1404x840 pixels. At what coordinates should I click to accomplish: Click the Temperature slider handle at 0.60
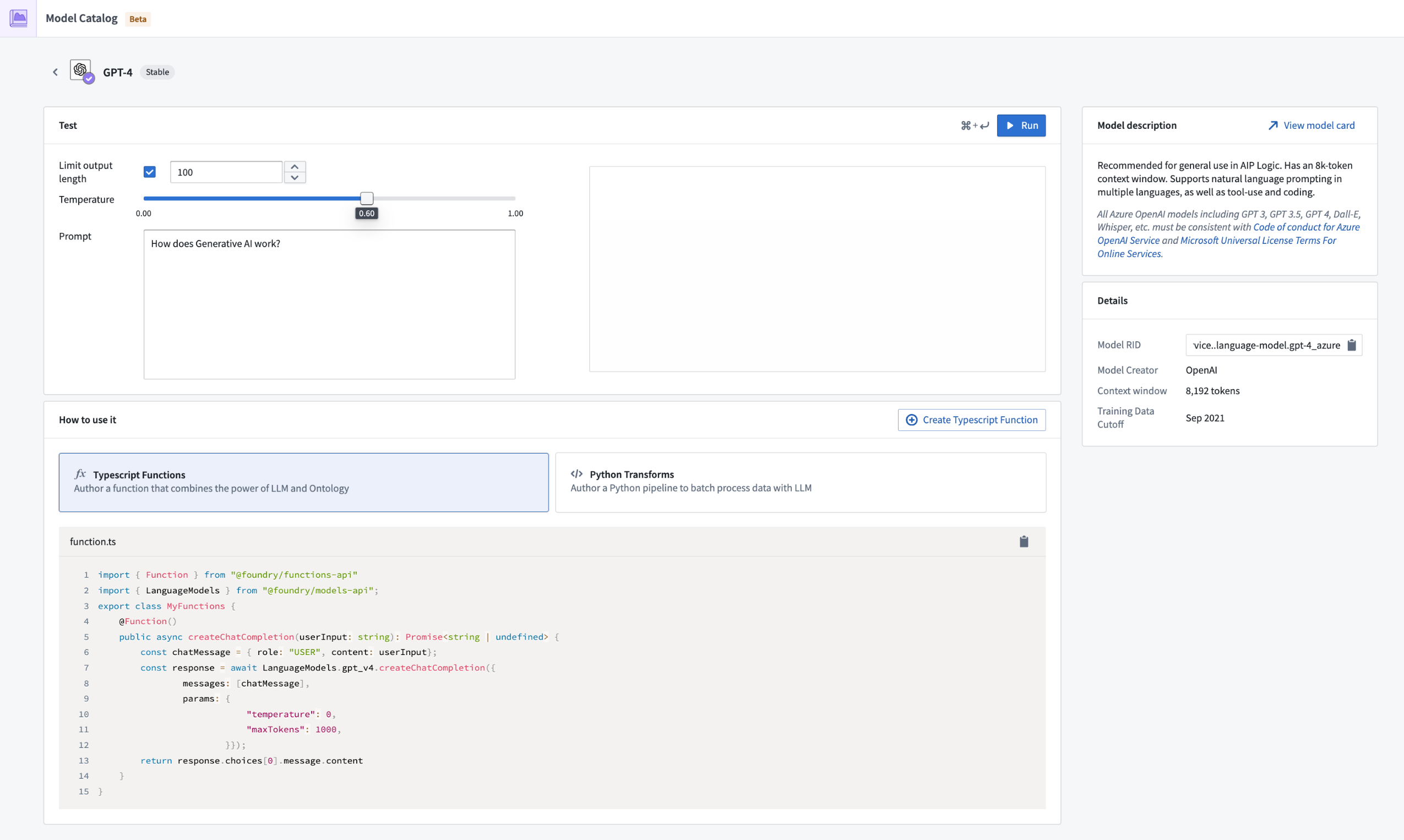[x=367, y=198]
